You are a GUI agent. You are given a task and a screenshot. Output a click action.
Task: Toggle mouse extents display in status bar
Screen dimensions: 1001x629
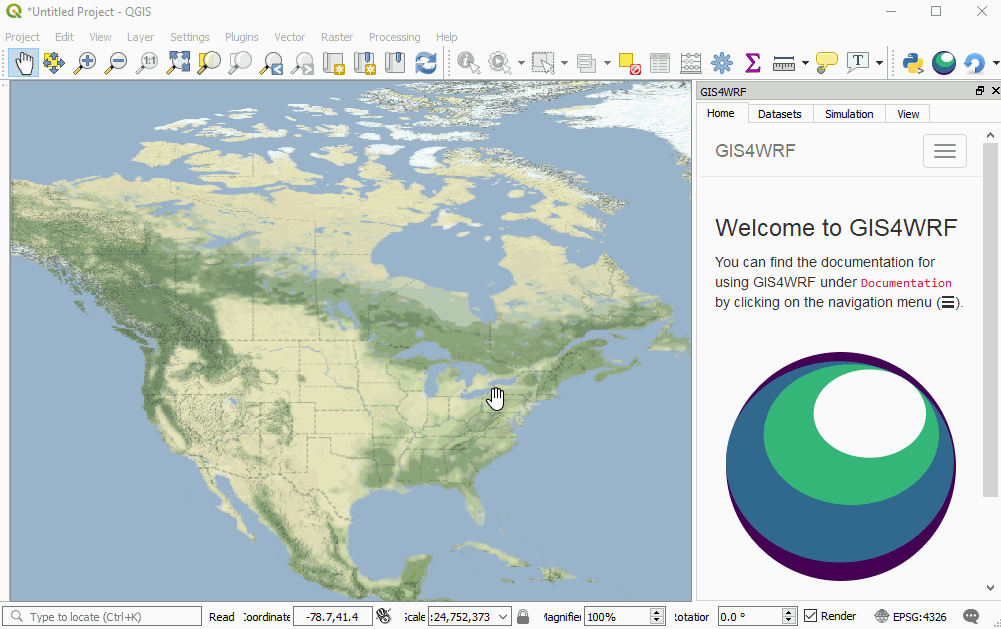[383, 616]
